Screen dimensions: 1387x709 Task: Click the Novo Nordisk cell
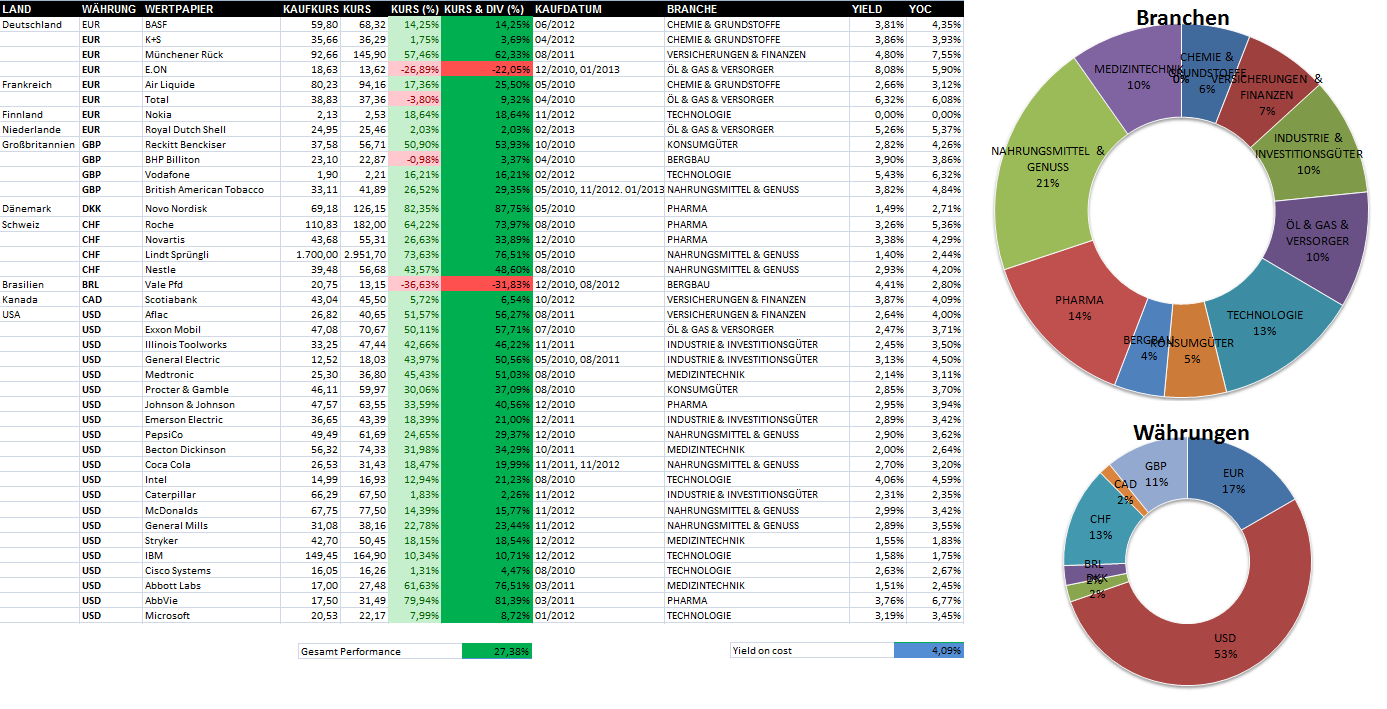click(x=210, y=208)
